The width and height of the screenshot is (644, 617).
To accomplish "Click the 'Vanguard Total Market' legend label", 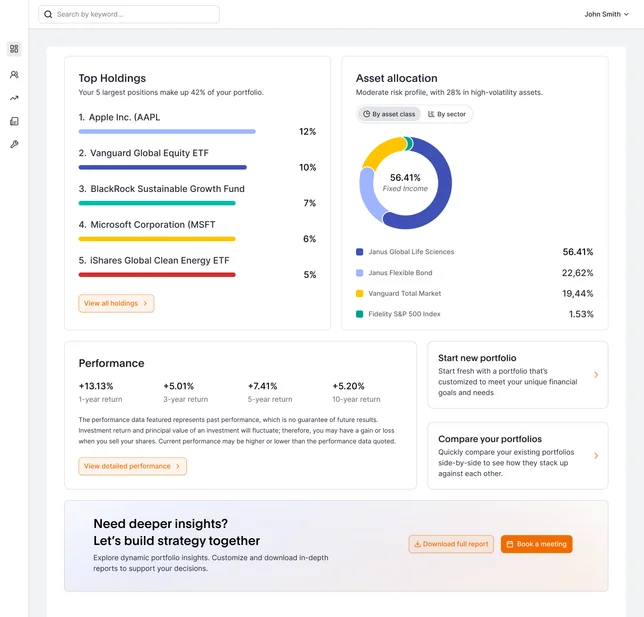I will (405, 293).
